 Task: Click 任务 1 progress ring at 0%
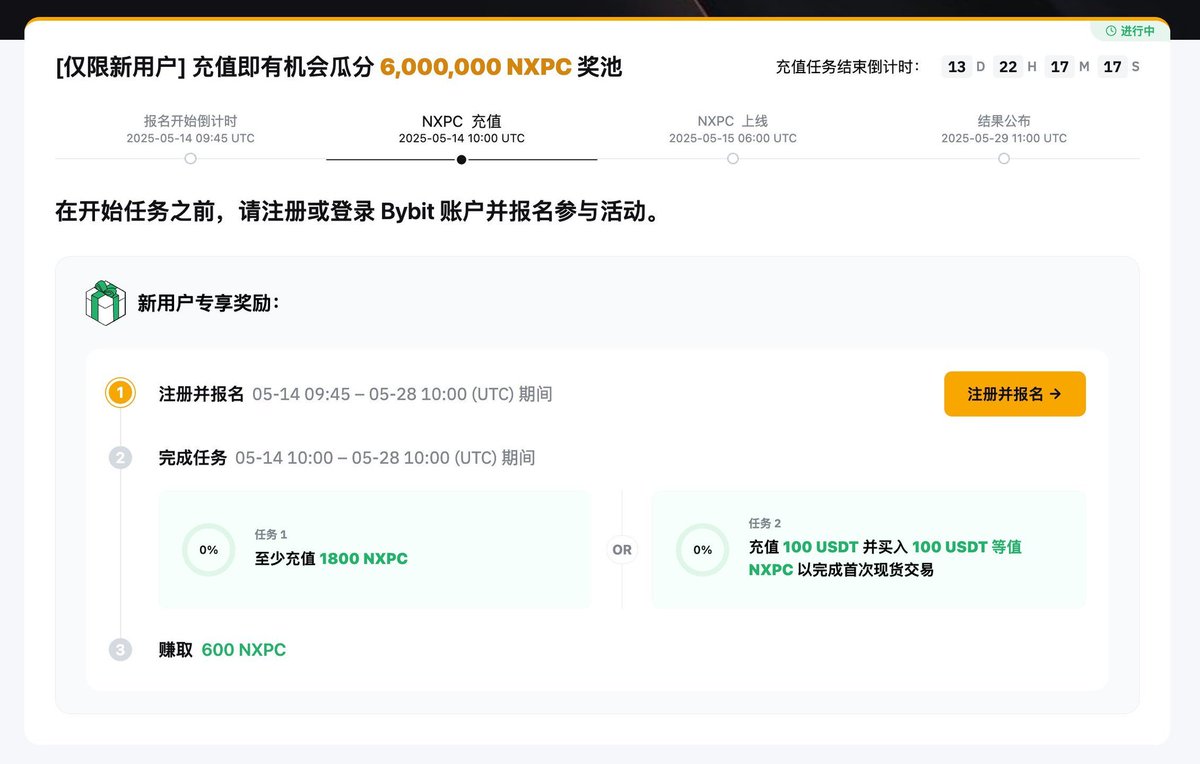tap(209, 550)
